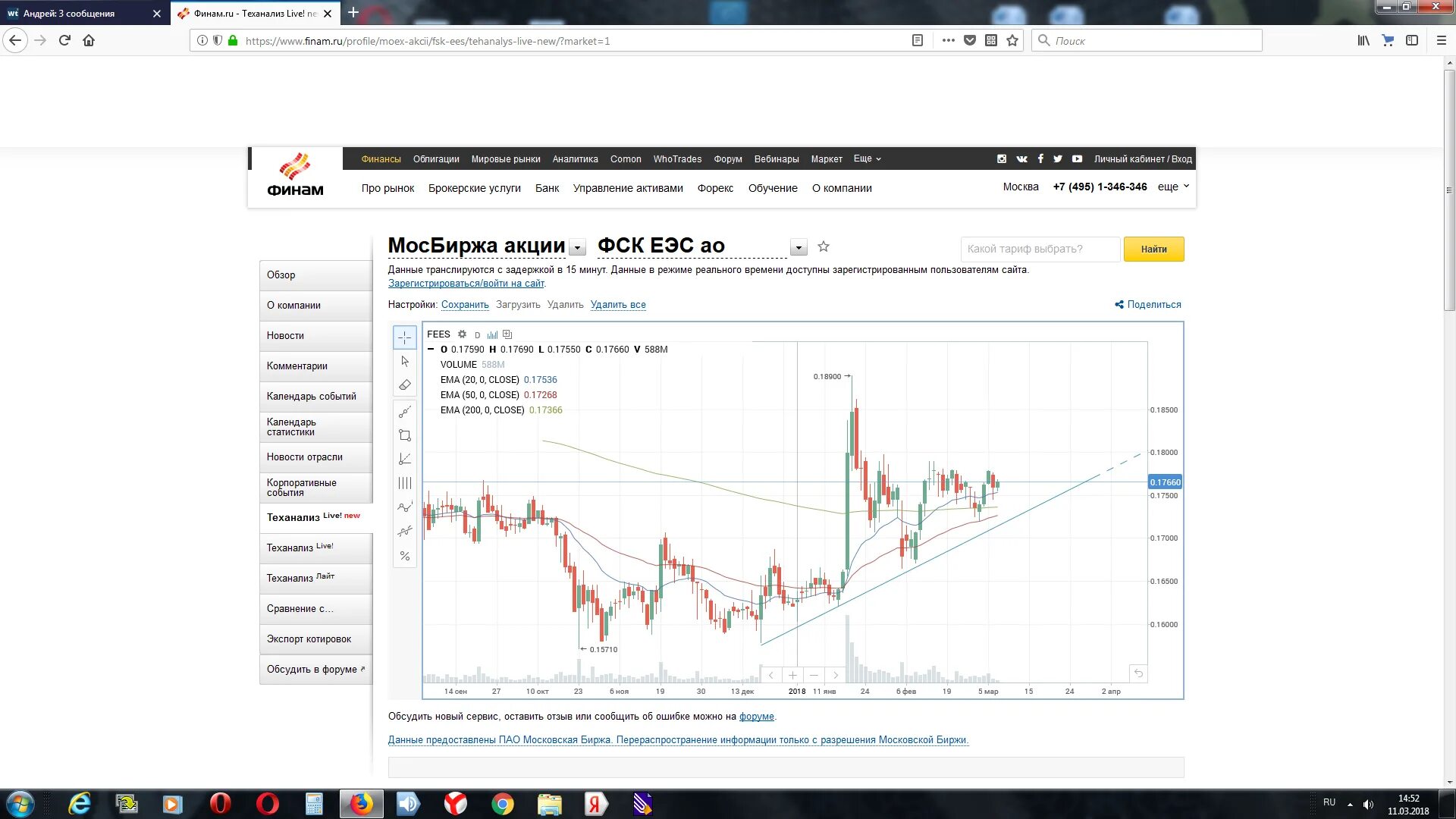1456x819 pixels.
Task: Select the arrow pointer tool
Action: (405, 362)
